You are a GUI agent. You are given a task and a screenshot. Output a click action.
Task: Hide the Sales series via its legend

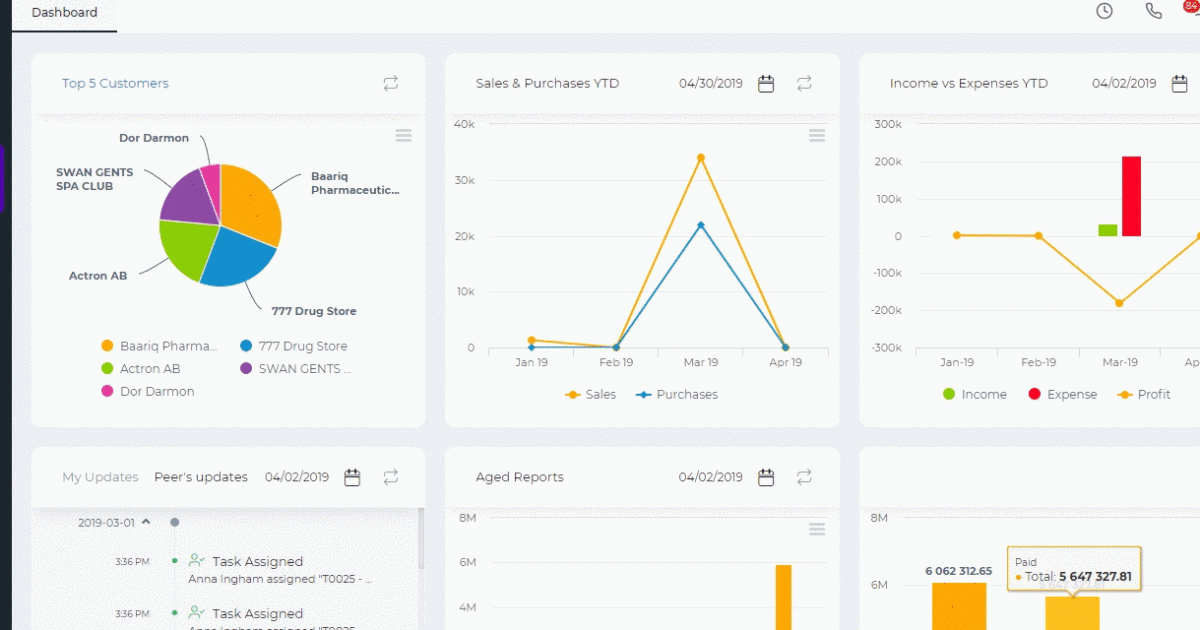591,395
